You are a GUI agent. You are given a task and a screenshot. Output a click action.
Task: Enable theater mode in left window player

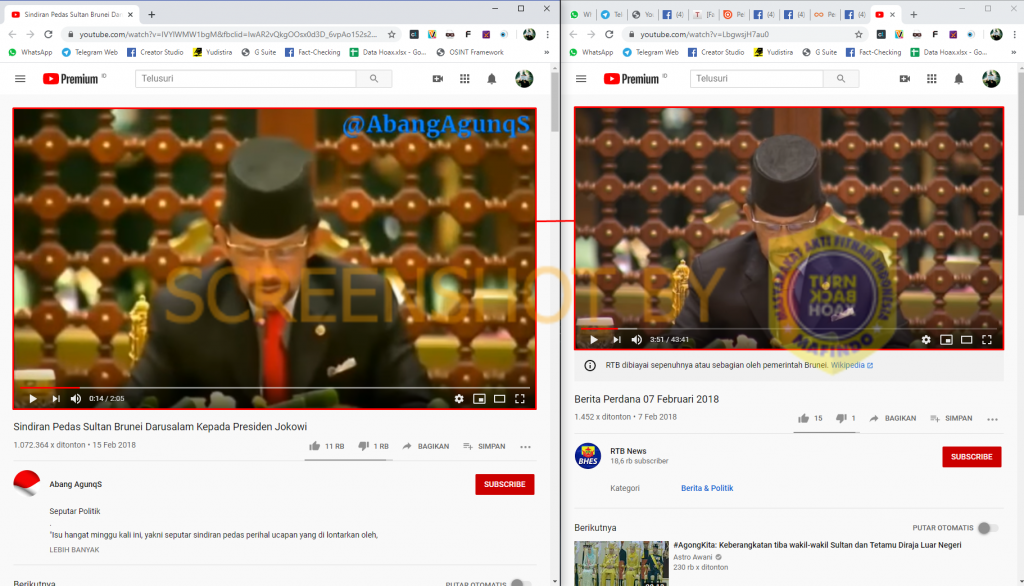pos(500,399)
